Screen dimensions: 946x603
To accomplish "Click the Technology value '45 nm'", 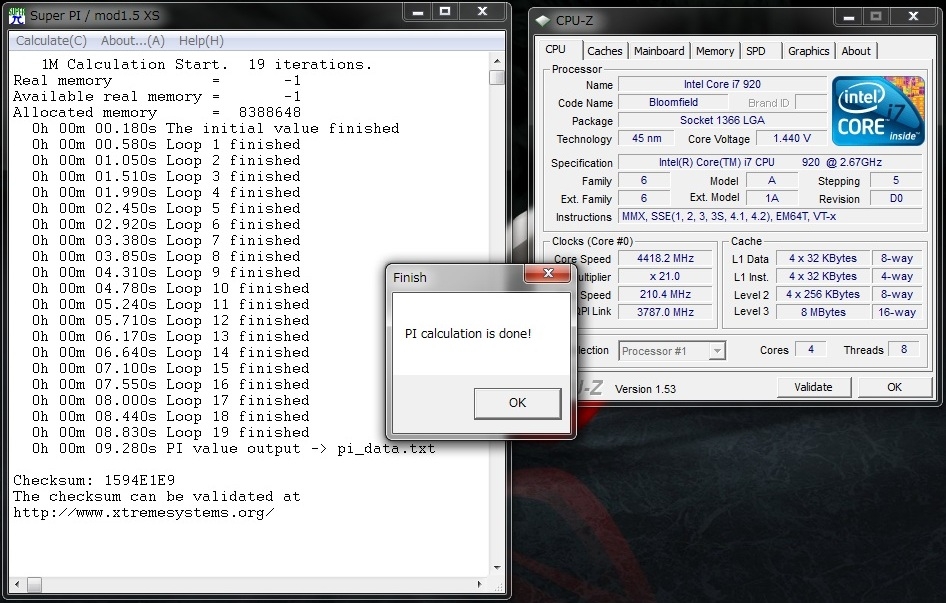I will tap(647, 138).
